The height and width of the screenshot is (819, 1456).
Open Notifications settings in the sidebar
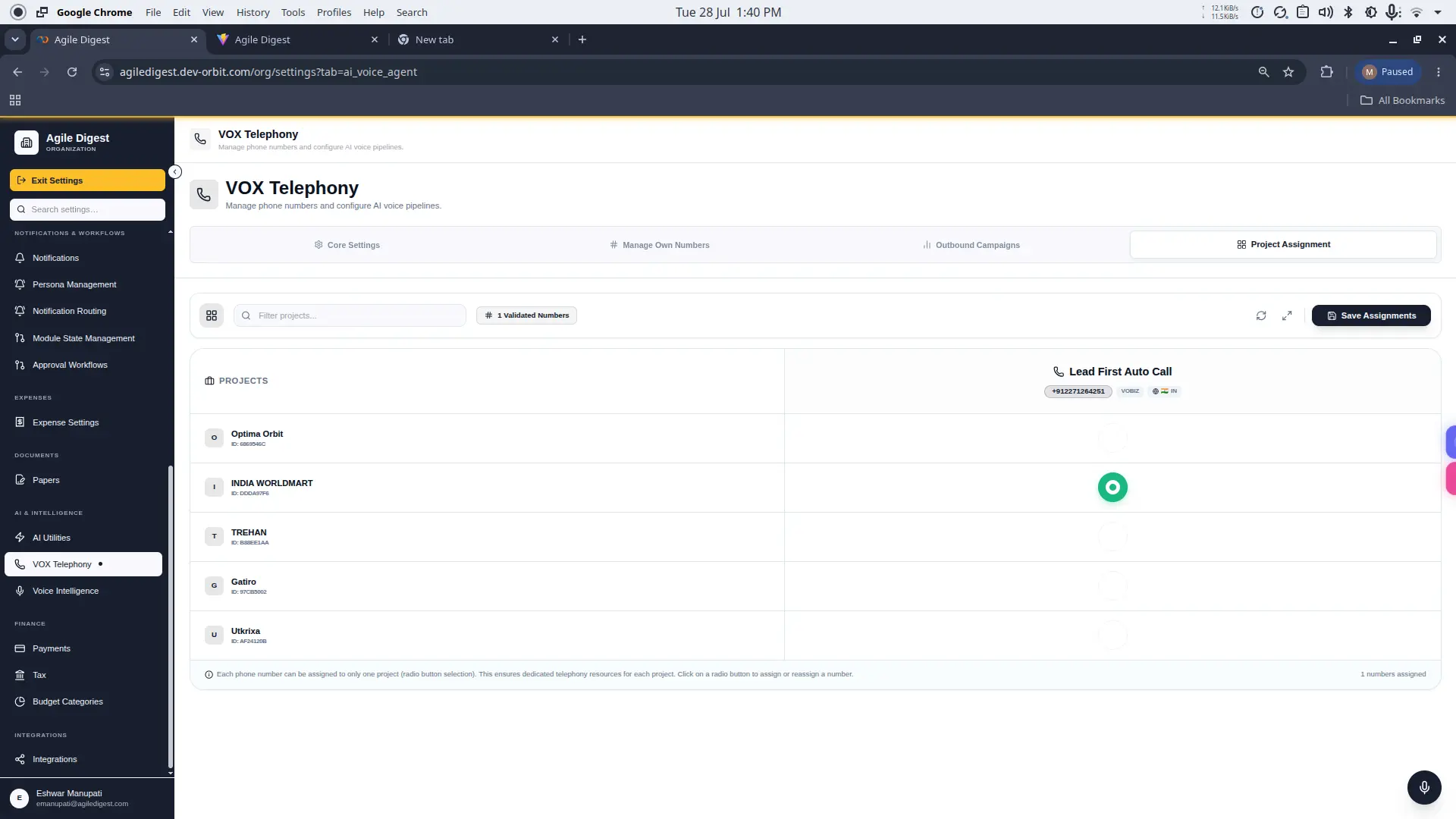click(83, 258)
